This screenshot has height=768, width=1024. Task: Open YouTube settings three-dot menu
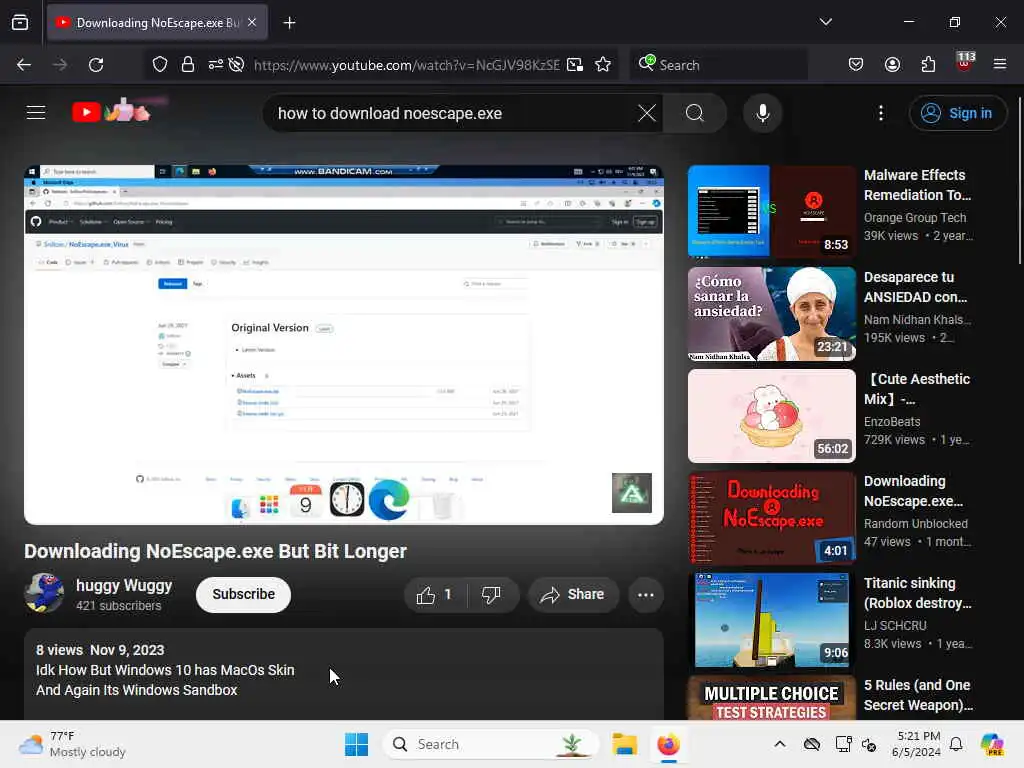click(880, 114)
